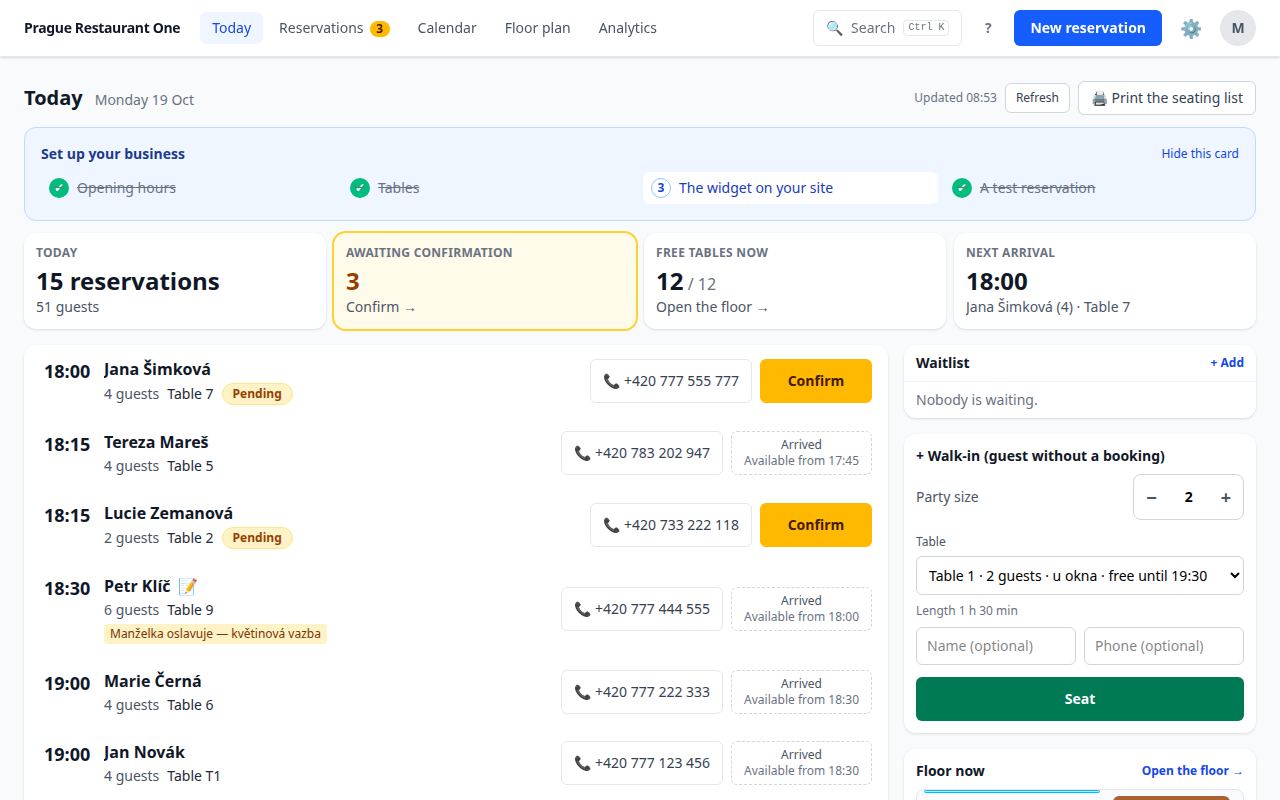This screenshot has height=800, width=1280.
Task: Seat the walk-in guest
Action: (x=1080, y=699)
